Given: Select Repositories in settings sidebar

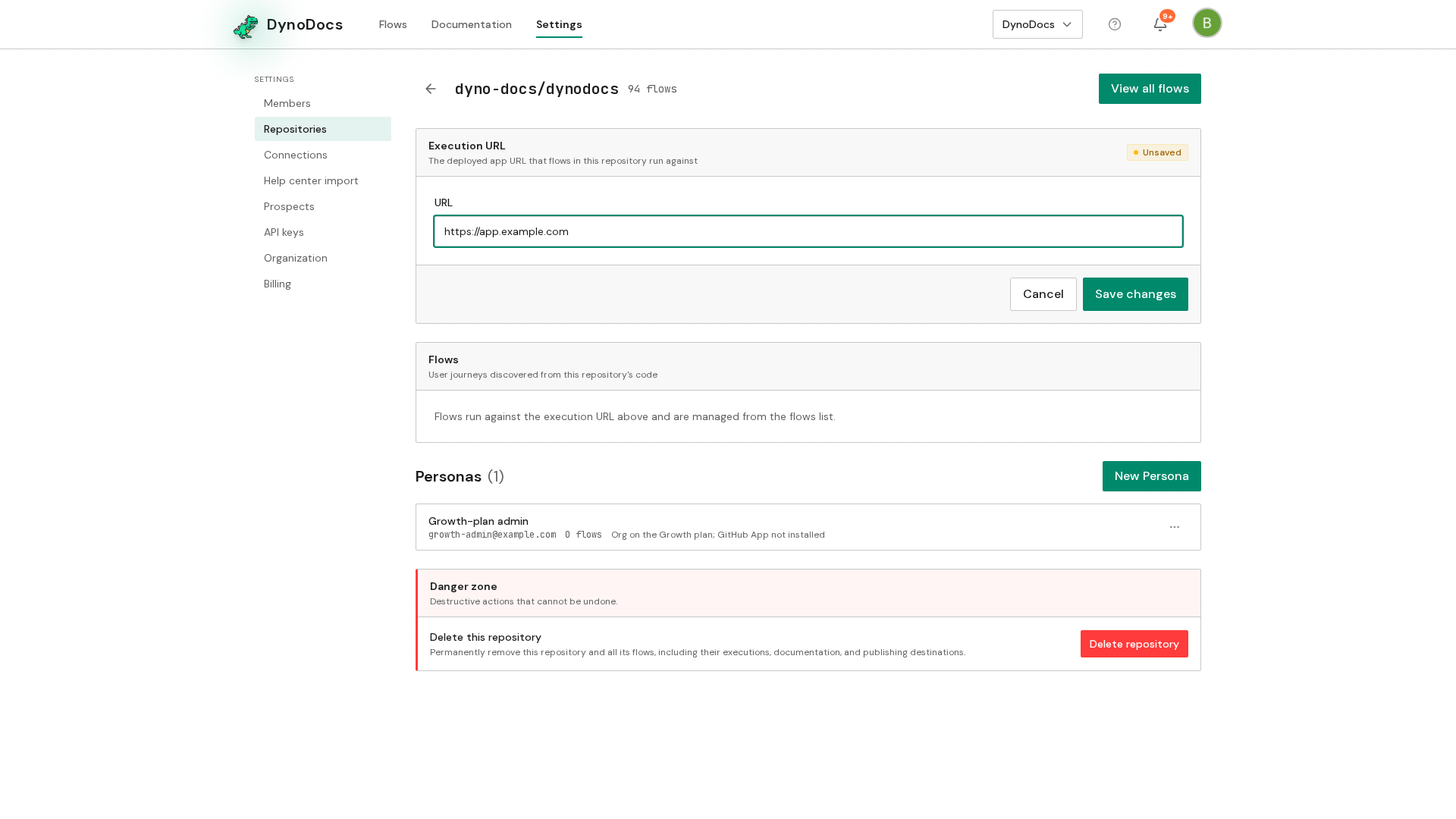Looking at the screenshot, I should [x=323, y=129].
